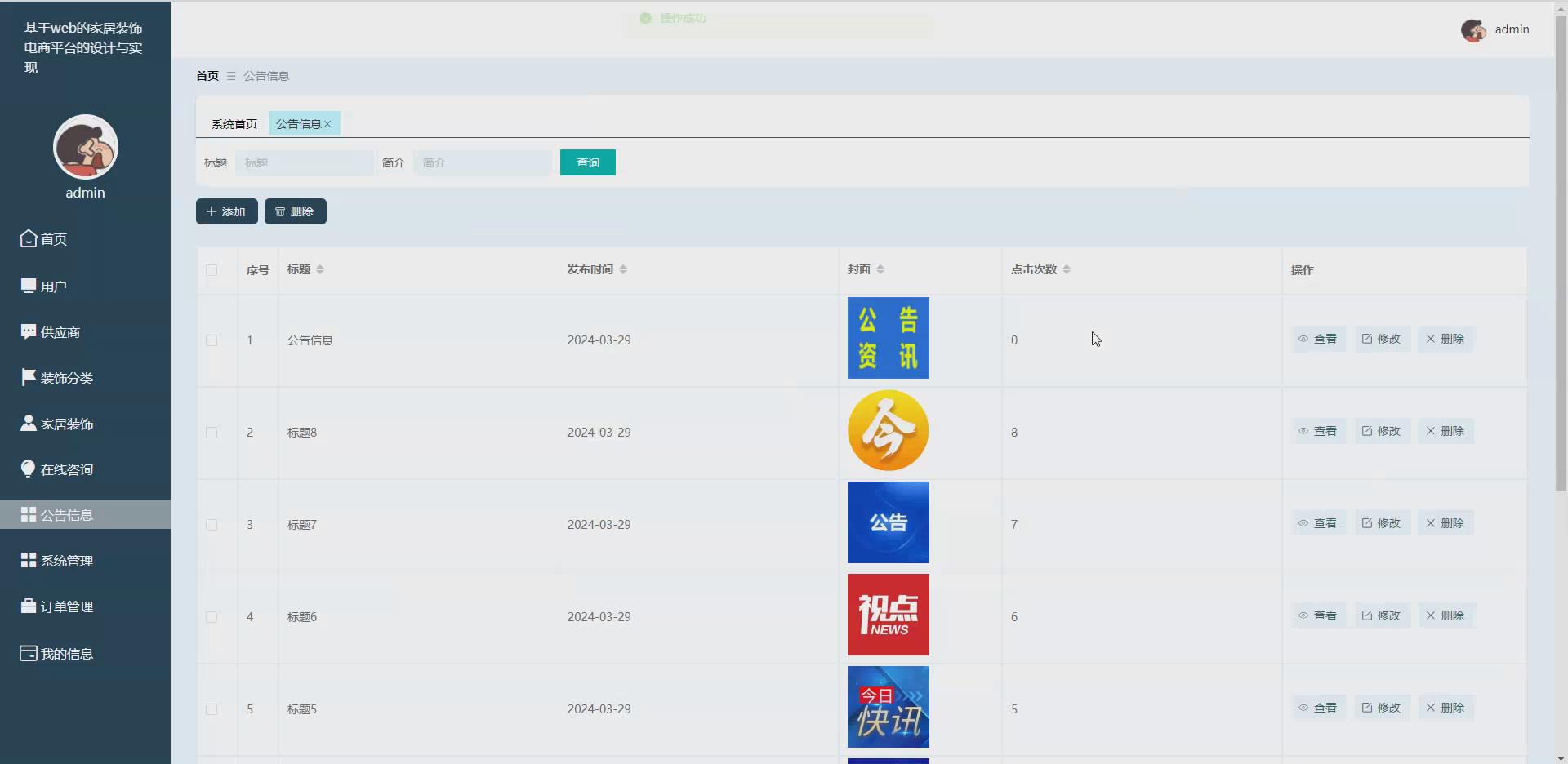The width and height of the screenshot is (1568, 764).
Task: Edit the 标题8 row
Action: coord(1382,431)
